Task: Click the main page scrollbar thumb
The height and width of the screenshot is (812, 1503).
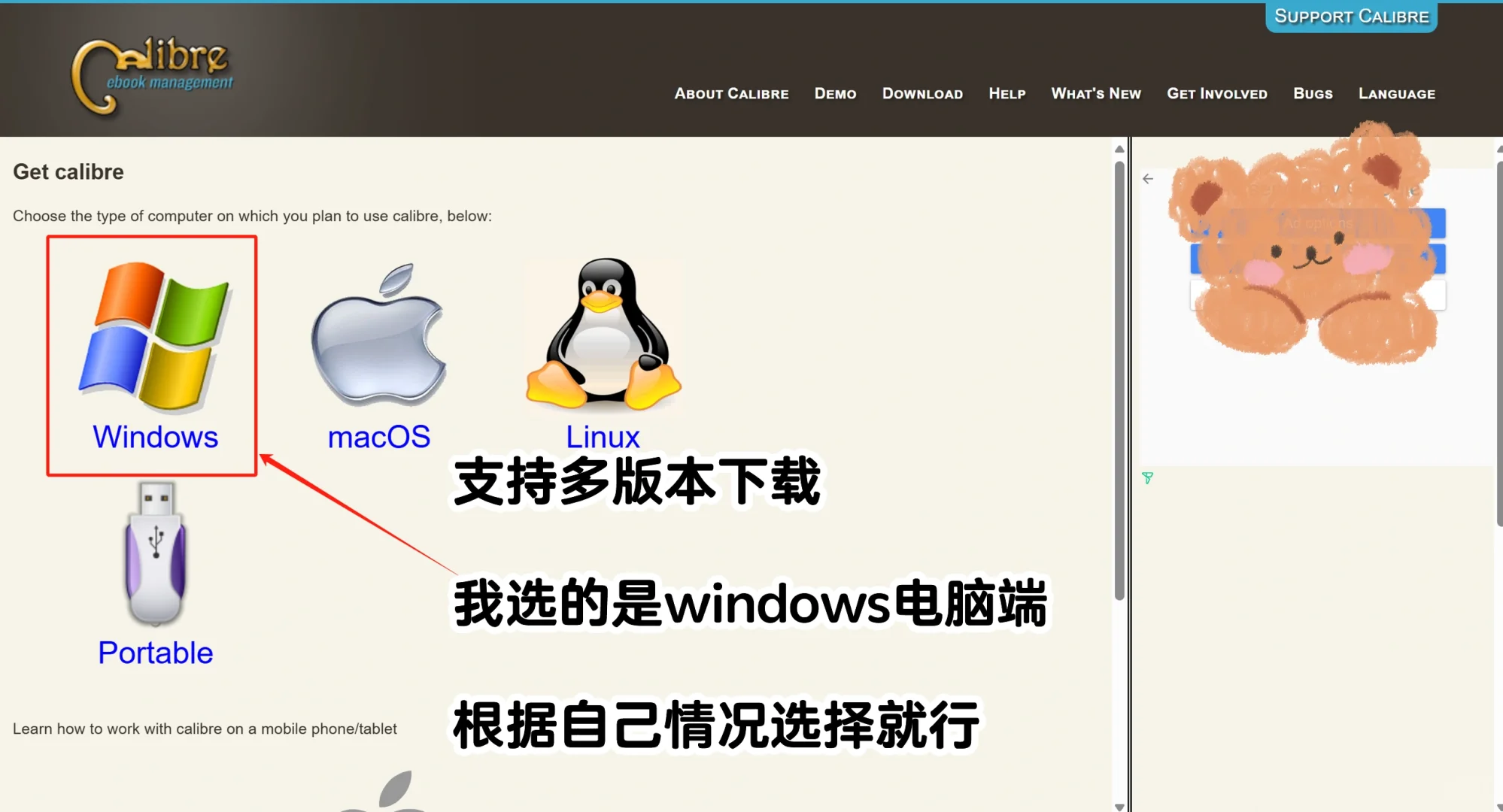Action: tap(1119, 380)
